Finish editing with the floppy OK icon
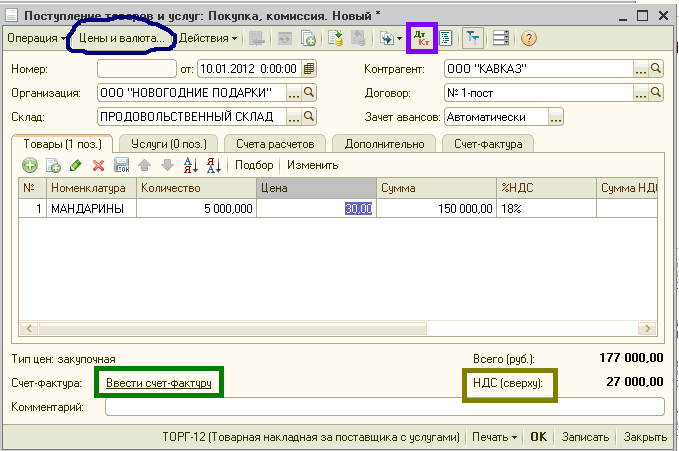This screenshot has width=679, height=451. [x=122, y=165]
